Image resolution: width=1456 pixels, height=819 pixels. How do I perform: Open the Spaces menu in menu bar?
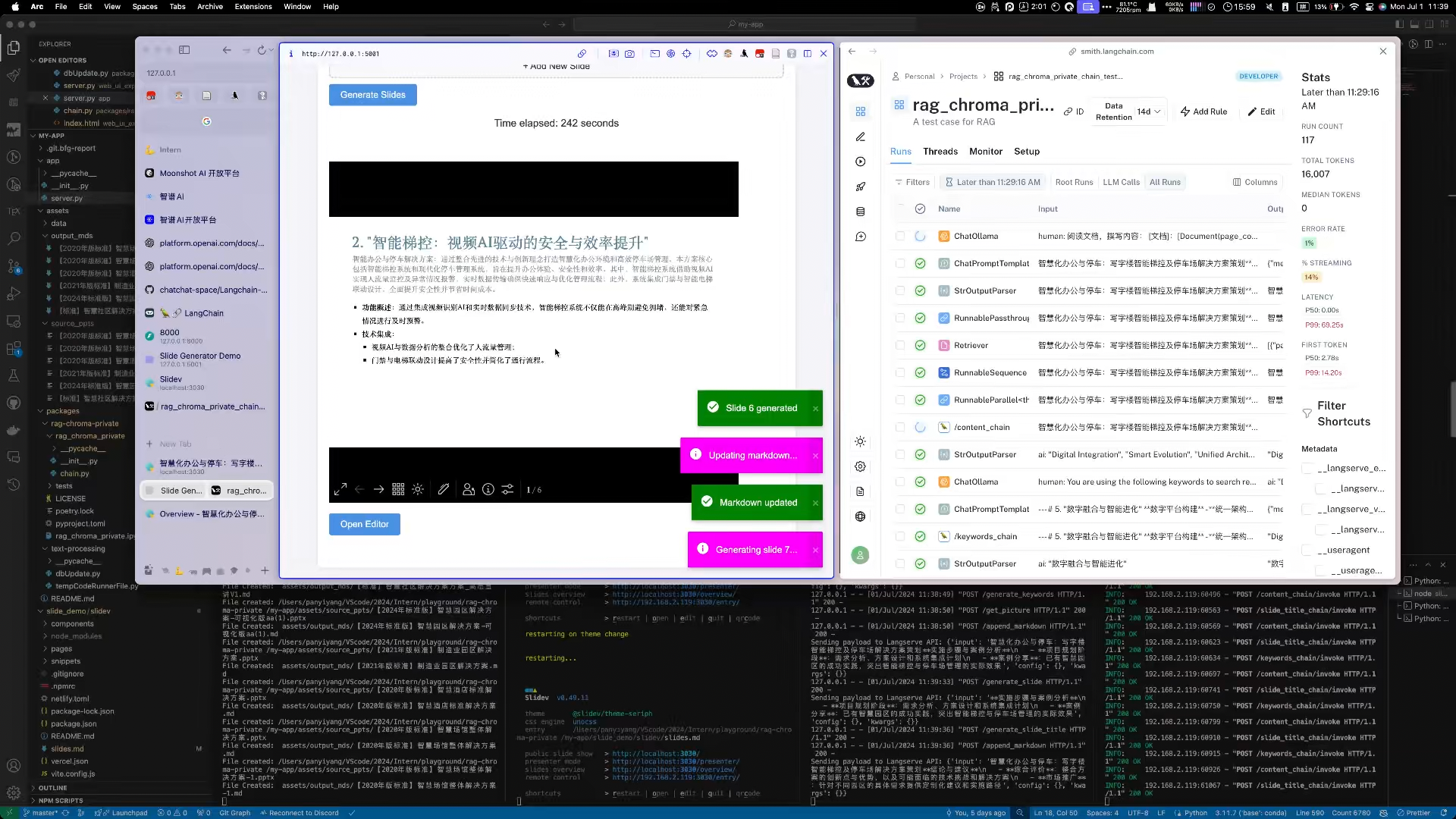pyautogui.click(x=145, y=6)
